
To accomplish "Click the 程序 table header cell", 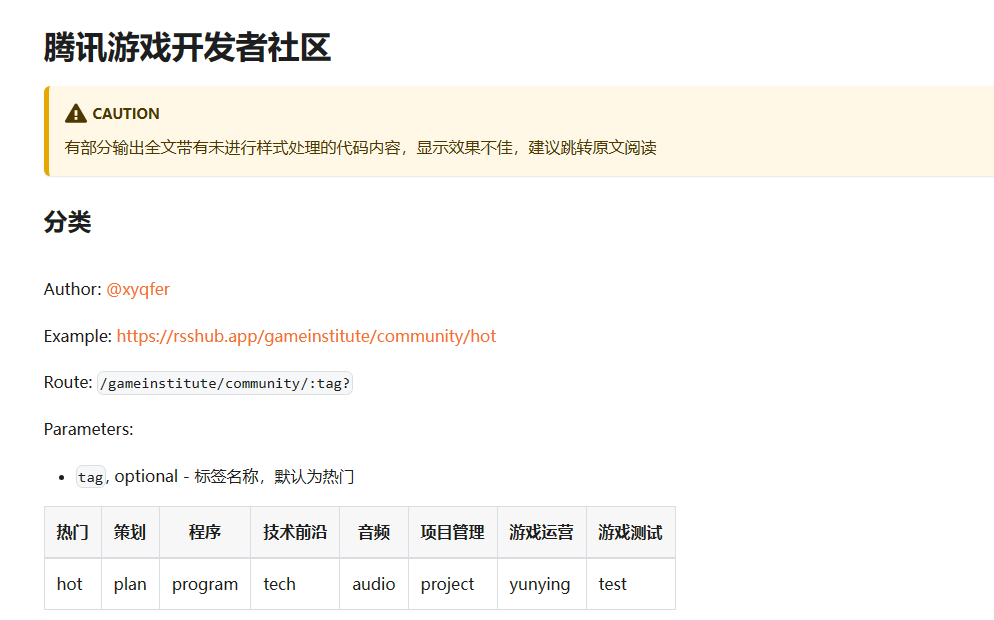I will click(205, 533).
